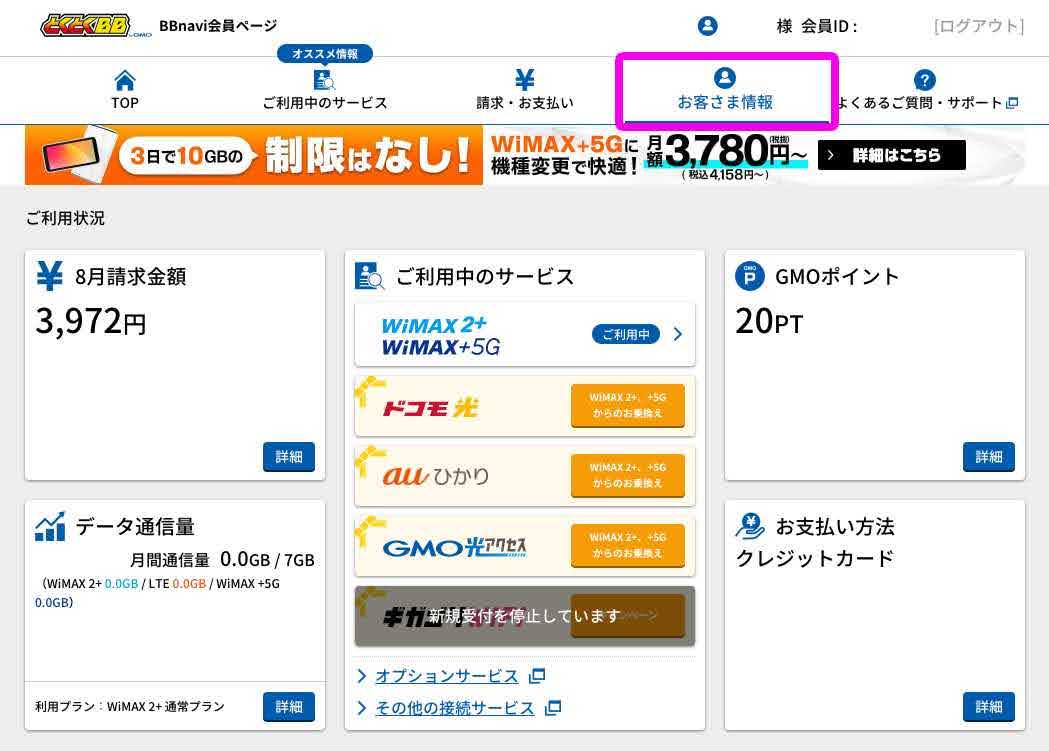Screen dimensions: 1049x751
Task: Click the TOP home icon
Action: pyautogui.click(x=125, y=80)
